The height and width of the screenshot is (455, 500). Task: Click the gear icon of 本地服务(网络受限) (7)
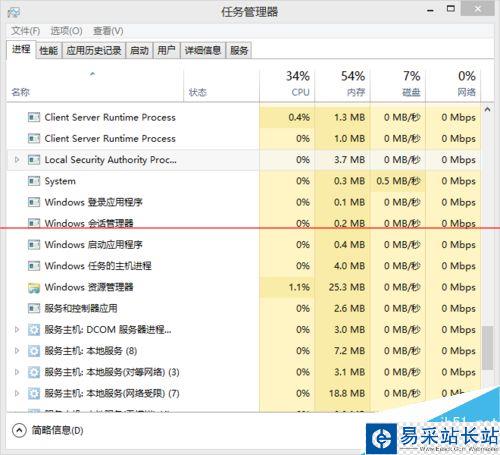tap(34, 393)
